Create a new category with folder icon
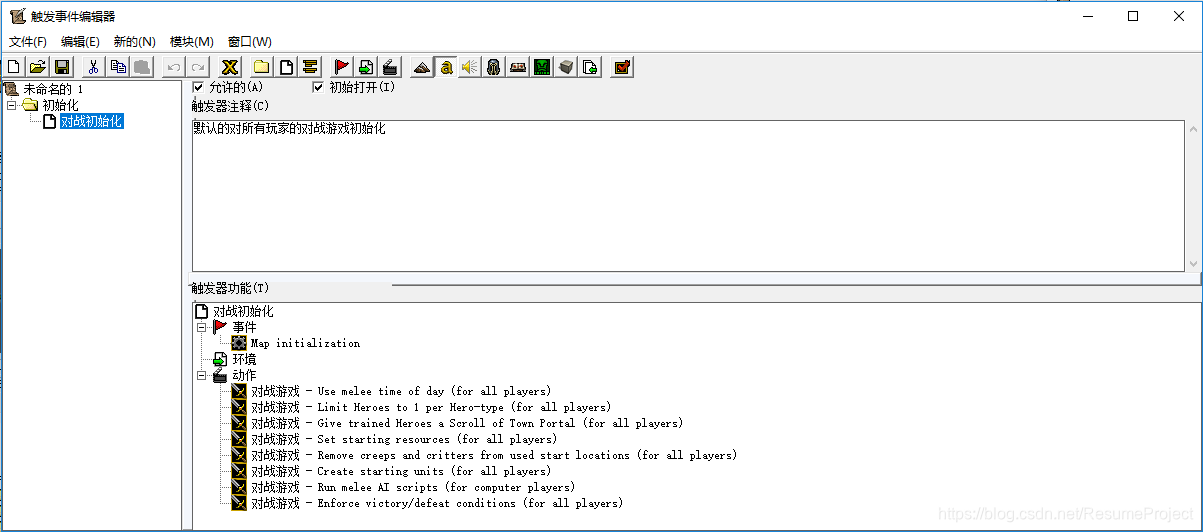This screenshot has width=1203, height=532. point(262,67)
